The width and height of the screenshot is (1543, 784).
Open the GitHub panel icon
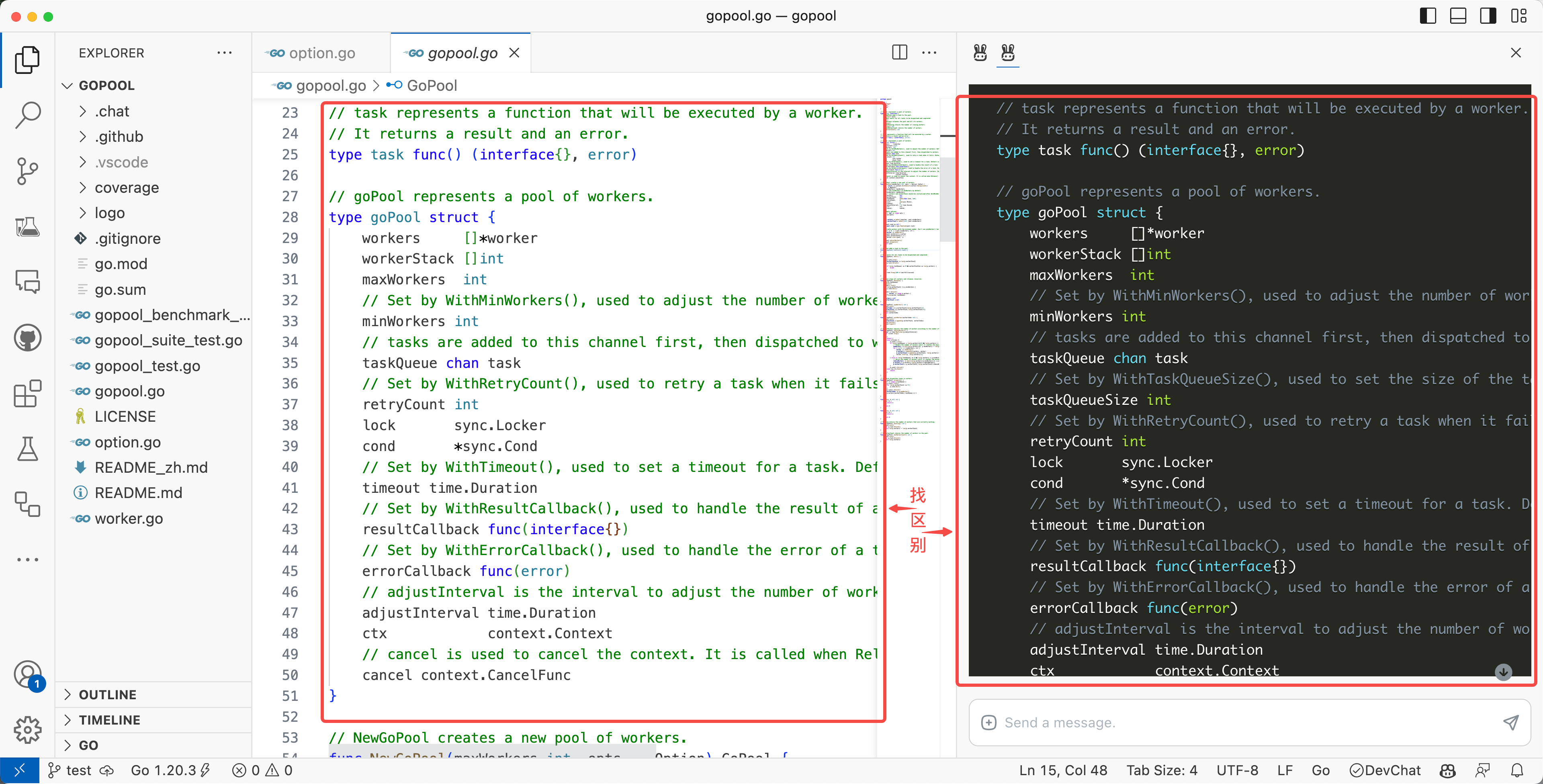tap(28, 339)
